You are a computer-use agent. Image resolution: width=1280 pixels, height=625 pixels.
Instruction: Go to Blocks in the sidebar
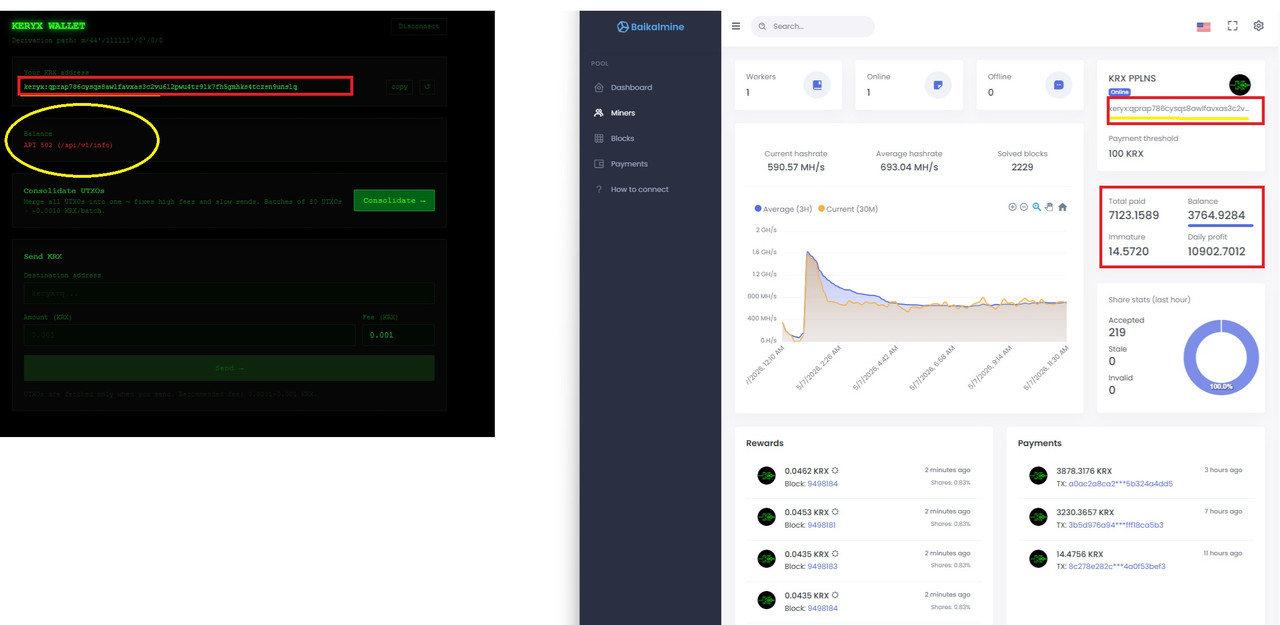click(x=622, y=138)
